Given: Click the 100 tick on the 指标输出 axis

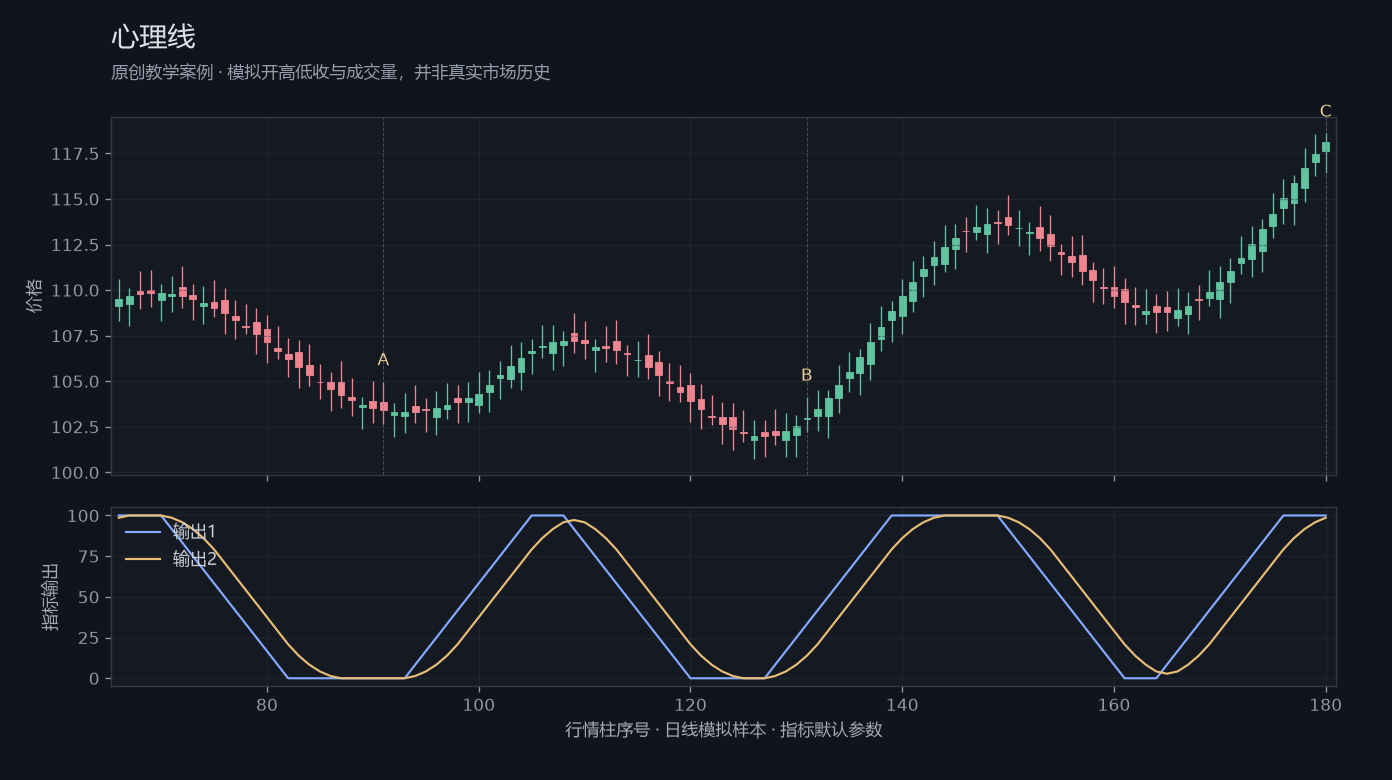Looking at the screenshot, I should [x=83, y=516].
